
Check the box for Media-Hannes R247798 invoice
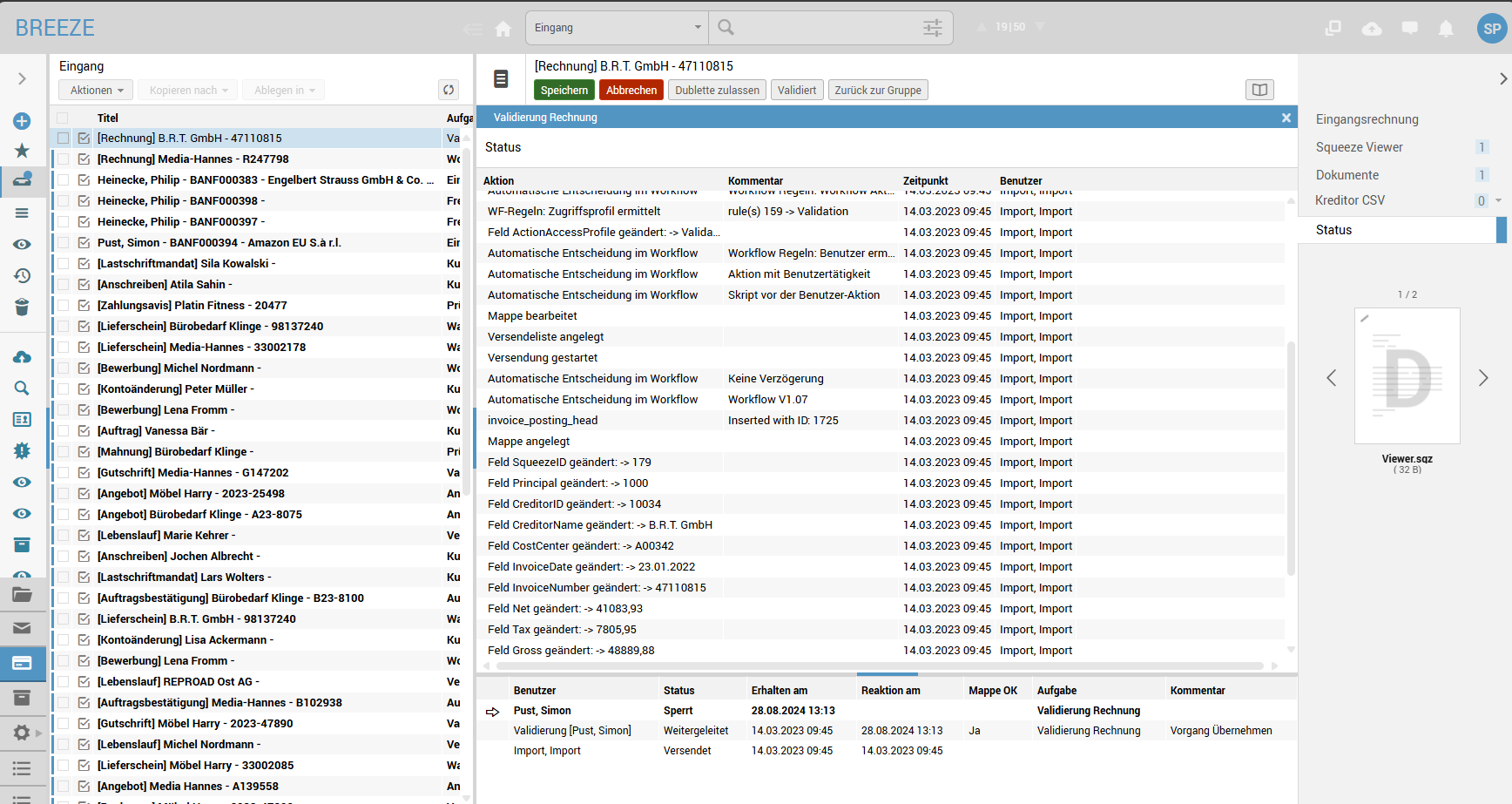click(64, 159)
